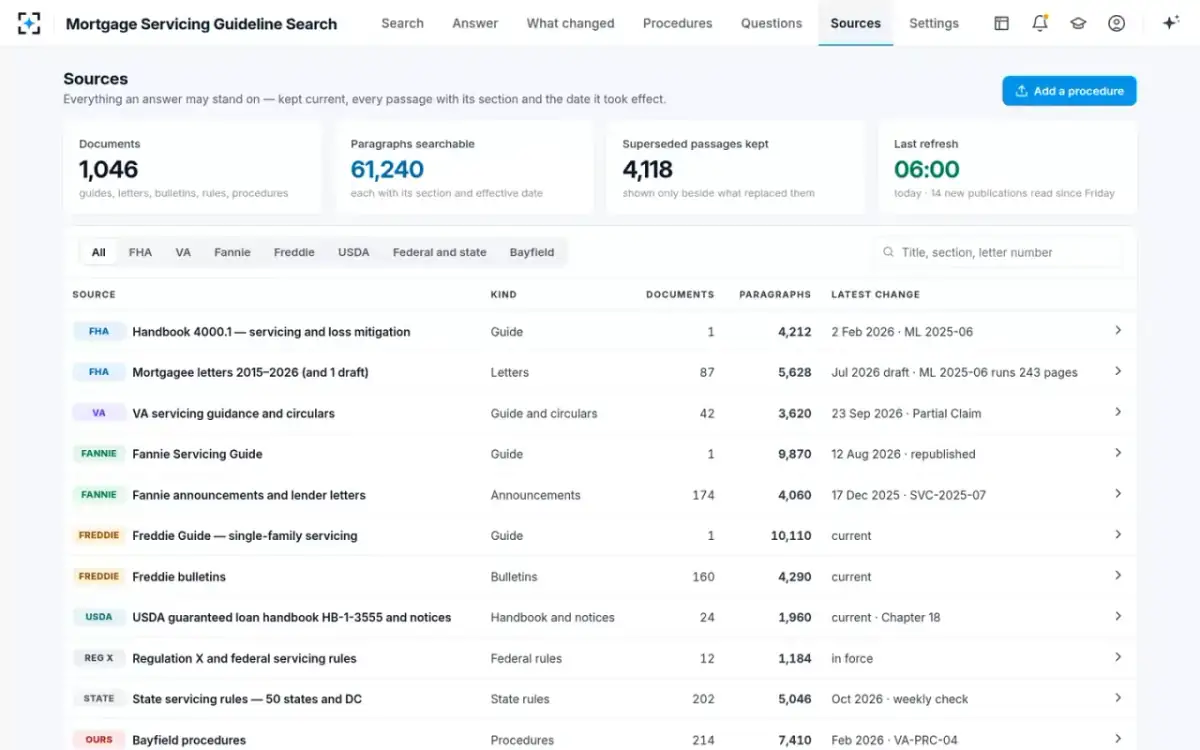Click the LATEST CHANGE column header
This screenshot has height=750, width=1200.
(875, 294)
